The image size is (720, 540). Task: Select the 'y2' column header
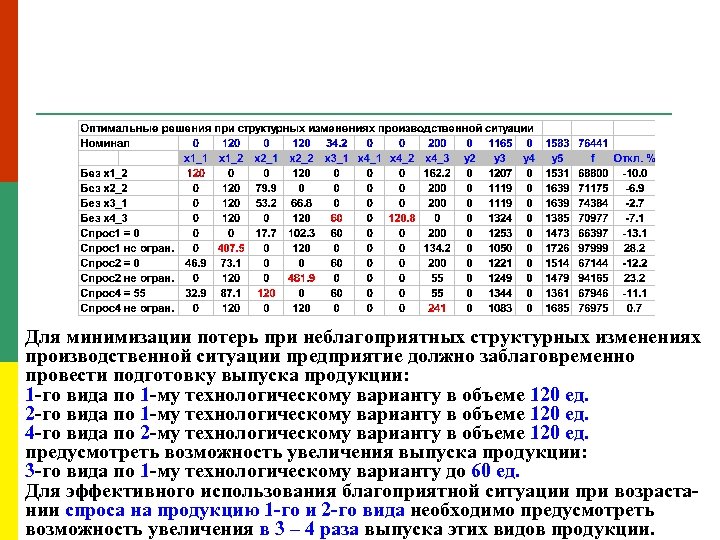(x=469, y=158)
